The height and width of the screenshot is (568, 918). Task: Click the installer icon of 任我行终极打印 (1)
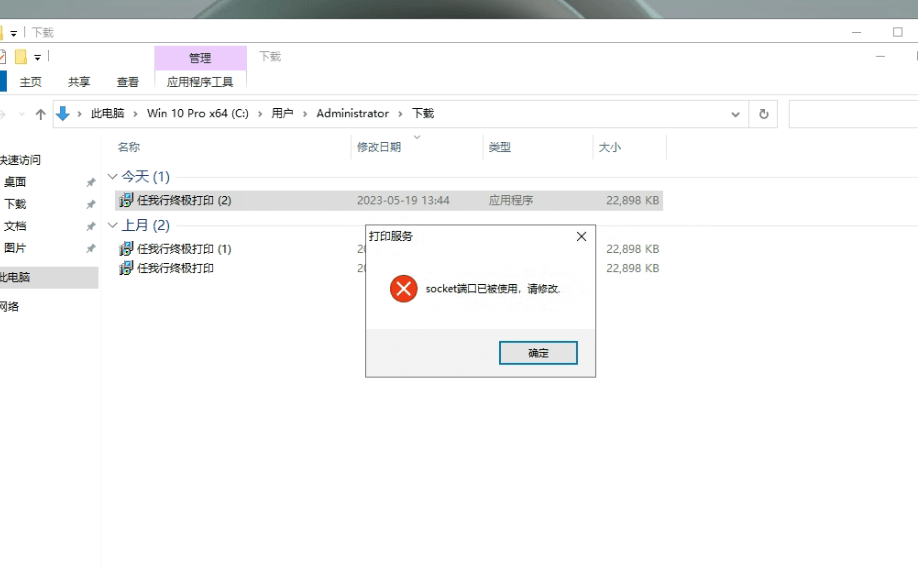click(126, 249)
